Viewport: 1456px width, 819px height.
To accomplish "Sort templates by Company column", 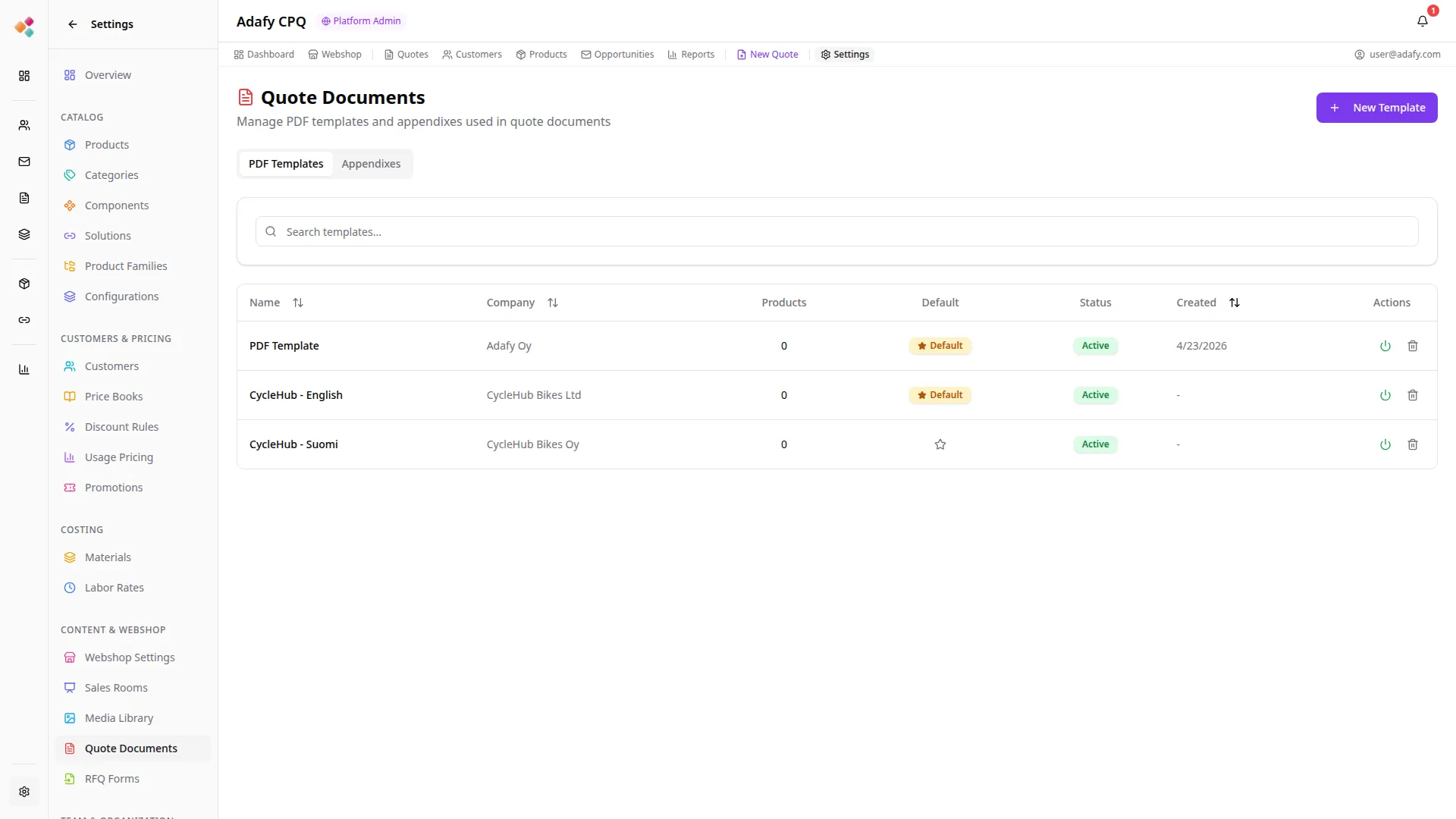I will (553, 303).
